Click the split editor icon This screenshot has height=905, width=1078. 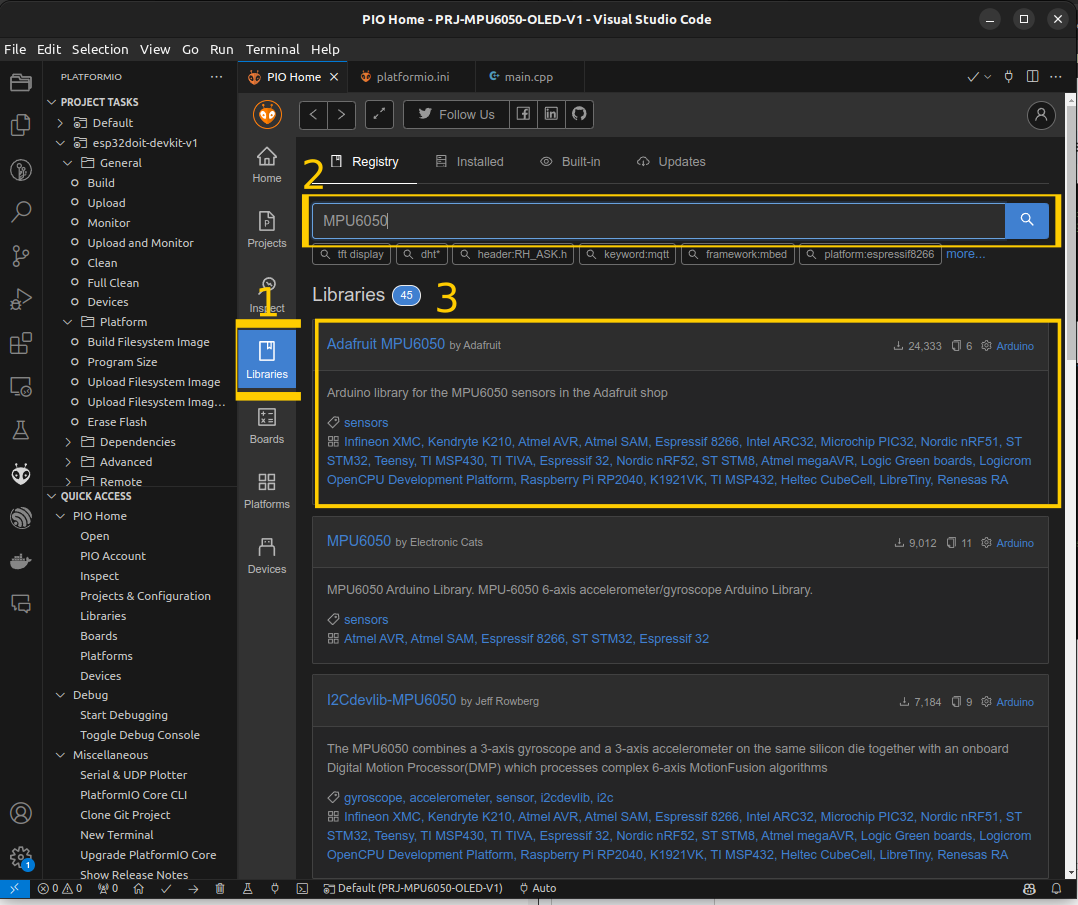[1033, 76]
